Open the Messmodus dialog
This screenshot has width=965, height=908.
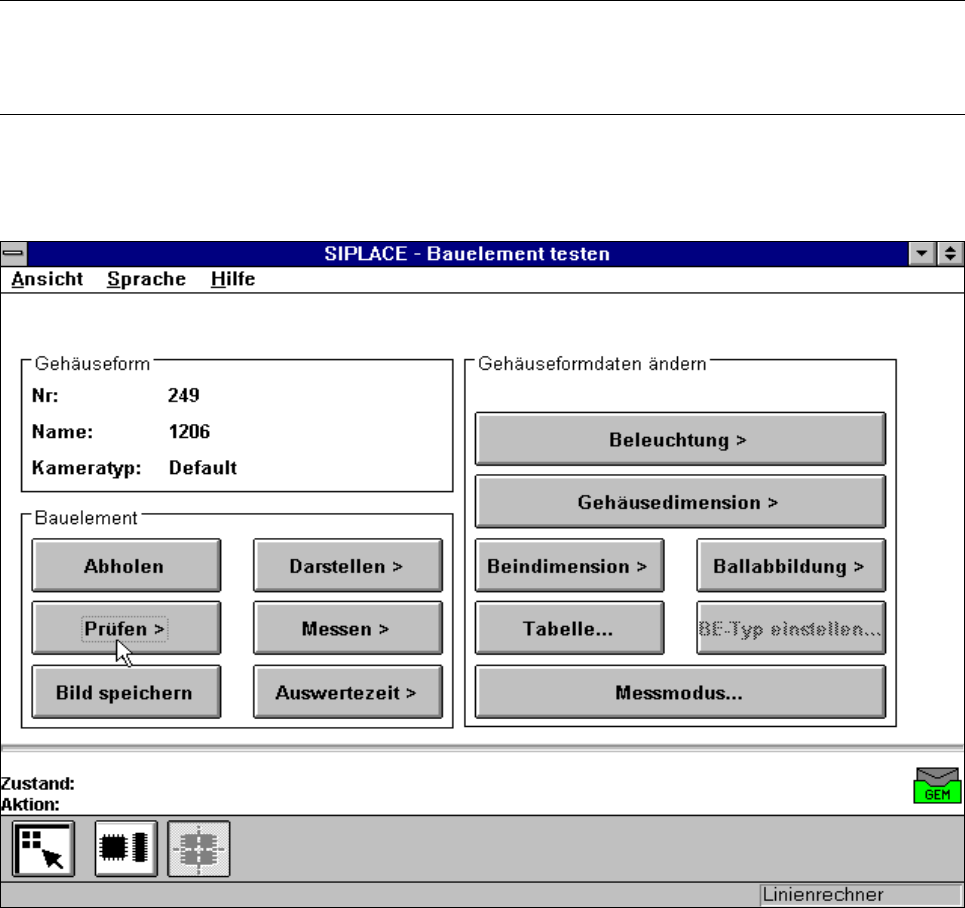(679, 692)
